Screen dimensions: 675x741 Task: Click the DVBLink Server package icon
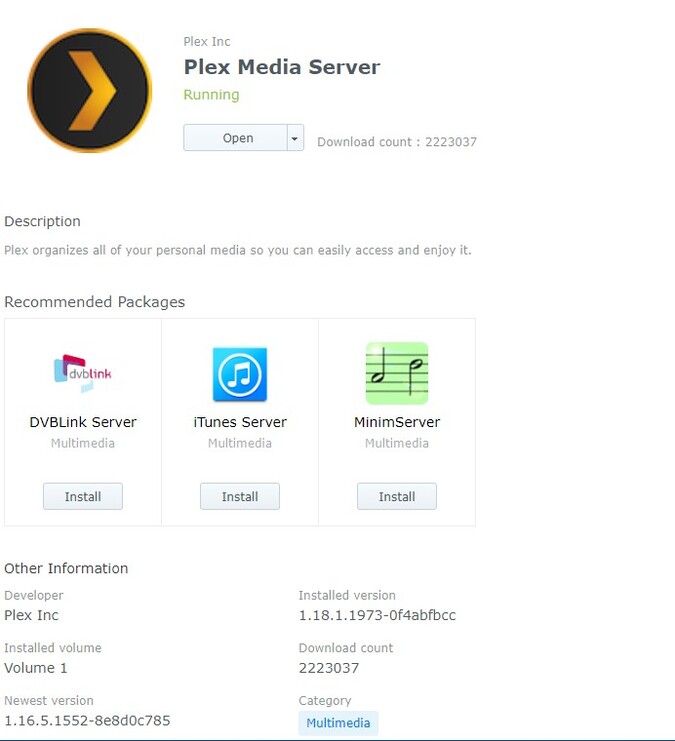pos(83,373)
